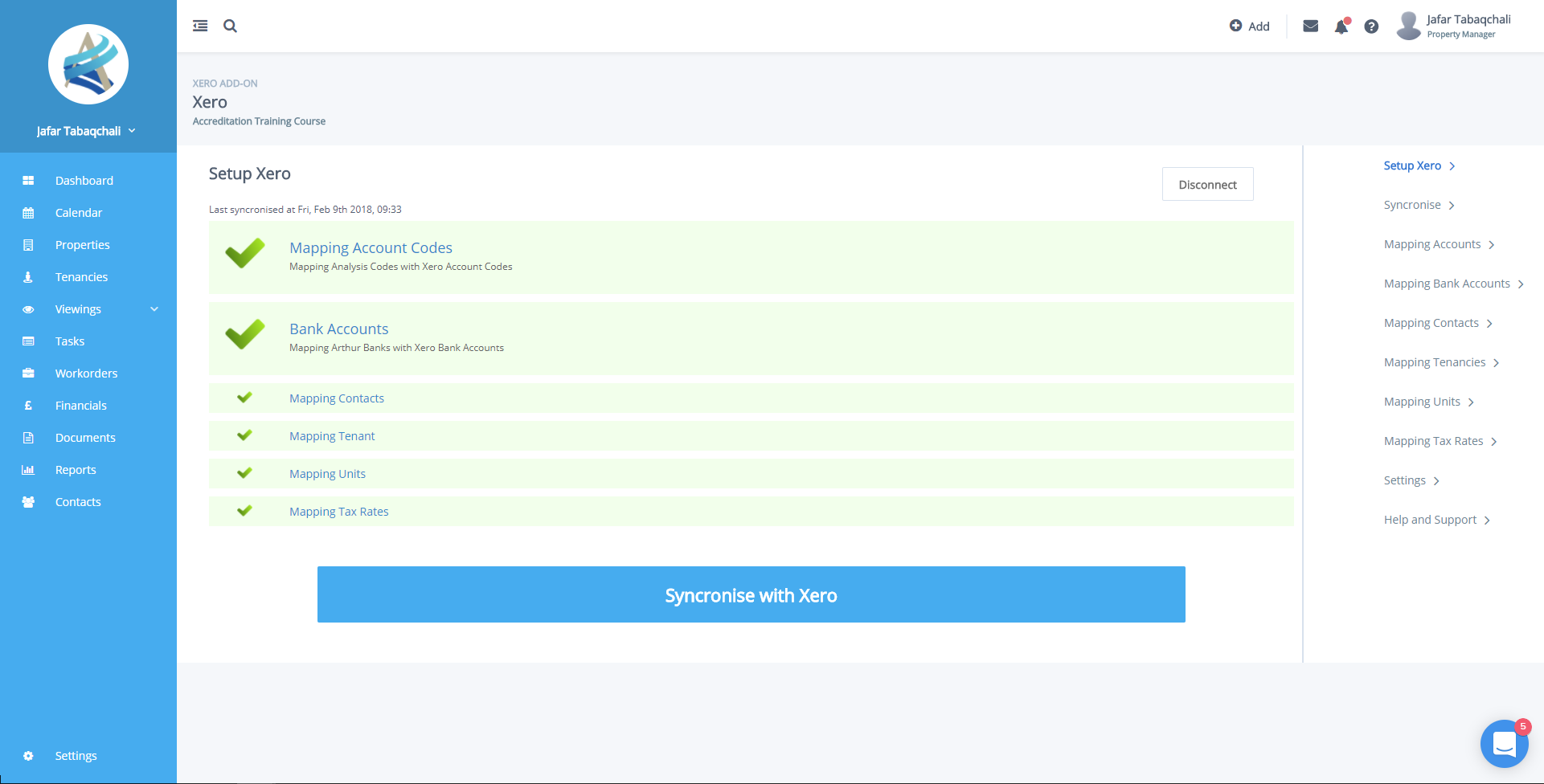Open the notifications bell icon
The width and height of the screenshot is (1544, 784).
pyautogui.click(x=1341, y=27)
